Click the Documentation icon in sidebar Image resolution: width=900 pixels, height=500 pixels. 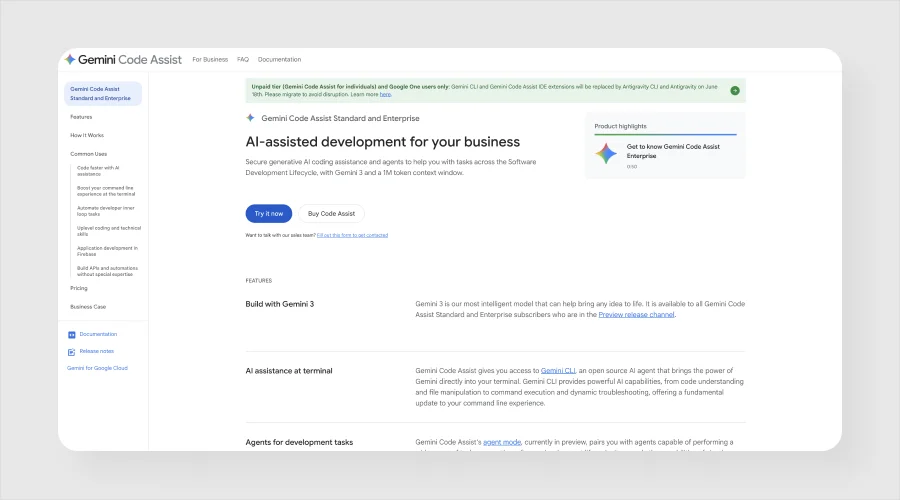(72, 335)
